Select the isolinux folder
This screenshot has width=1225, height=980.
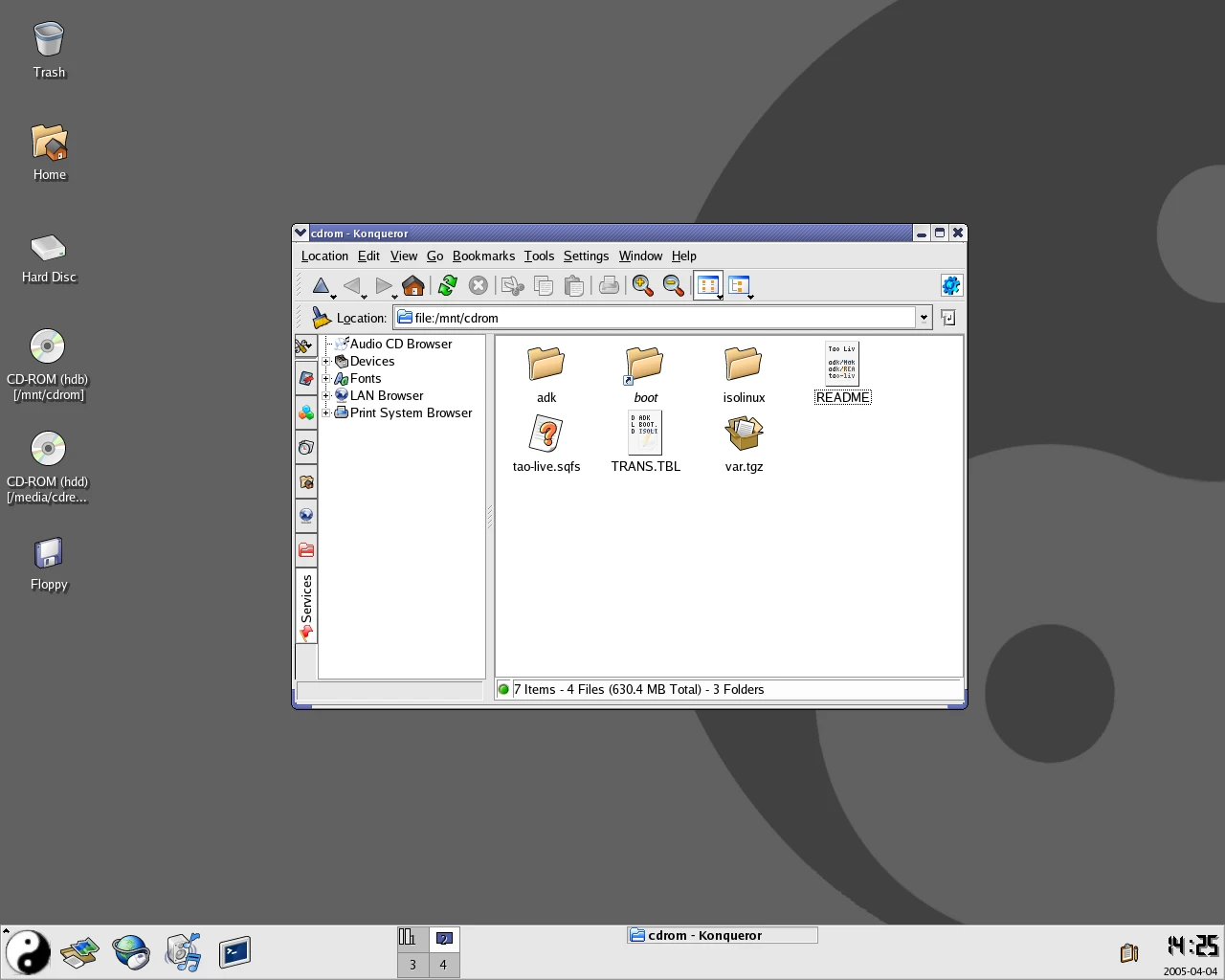(x=744, y=375)
